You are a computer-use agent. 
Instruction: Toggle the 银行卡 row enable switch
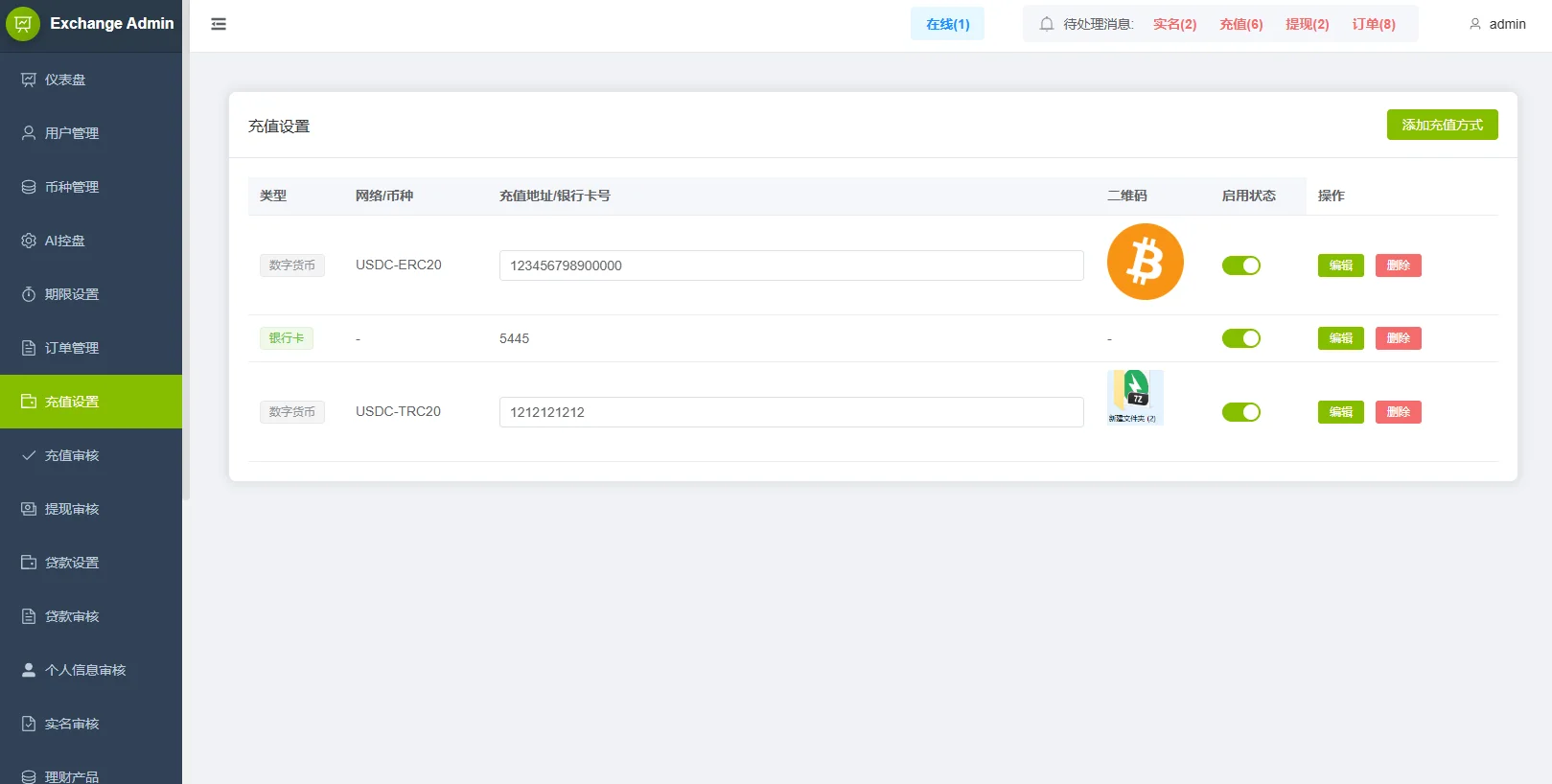pyautogui.click(x=1241, y=338)
